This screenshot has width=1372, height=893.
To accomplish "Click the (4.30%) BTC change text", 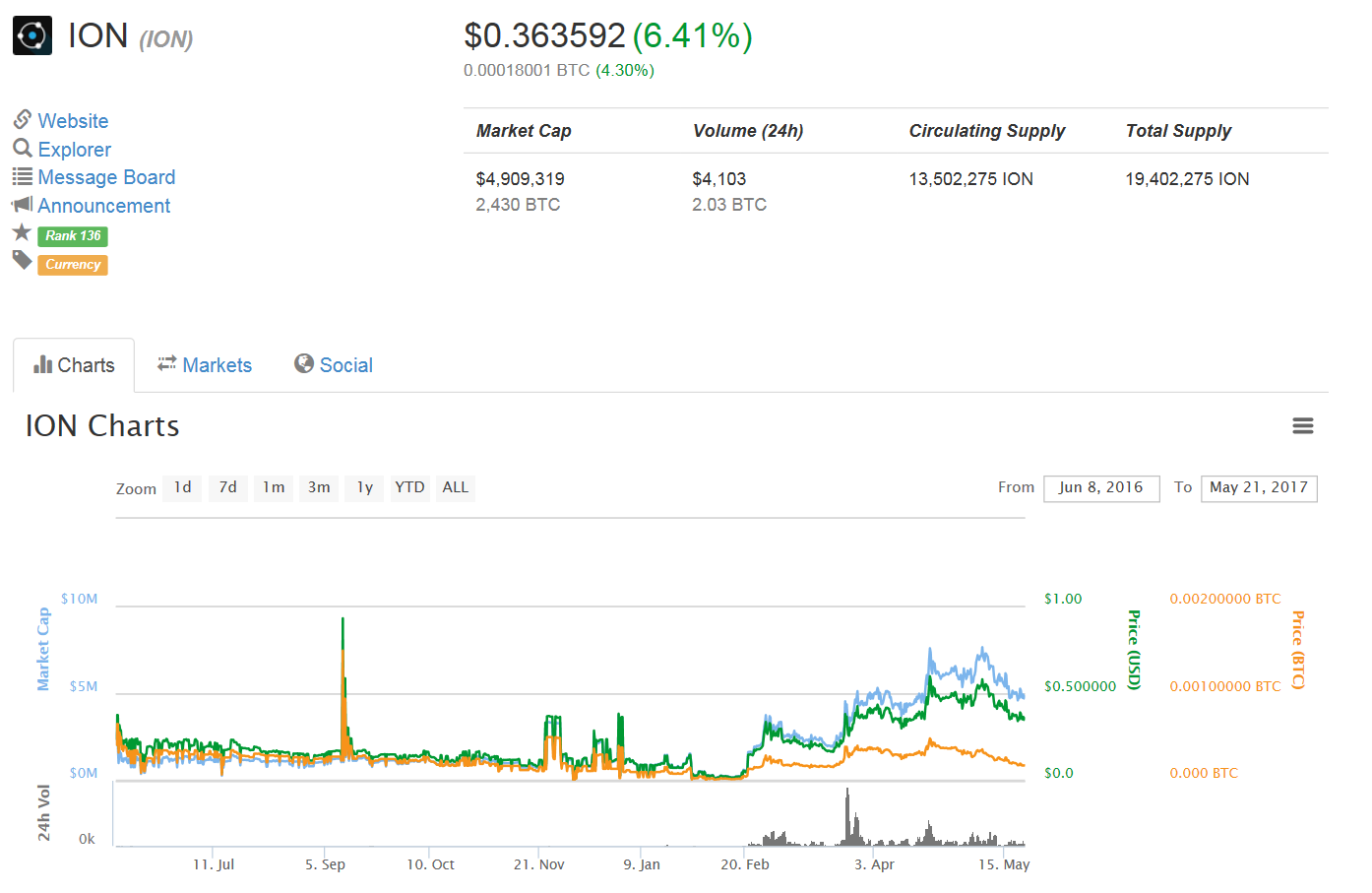I will (625, 70).
